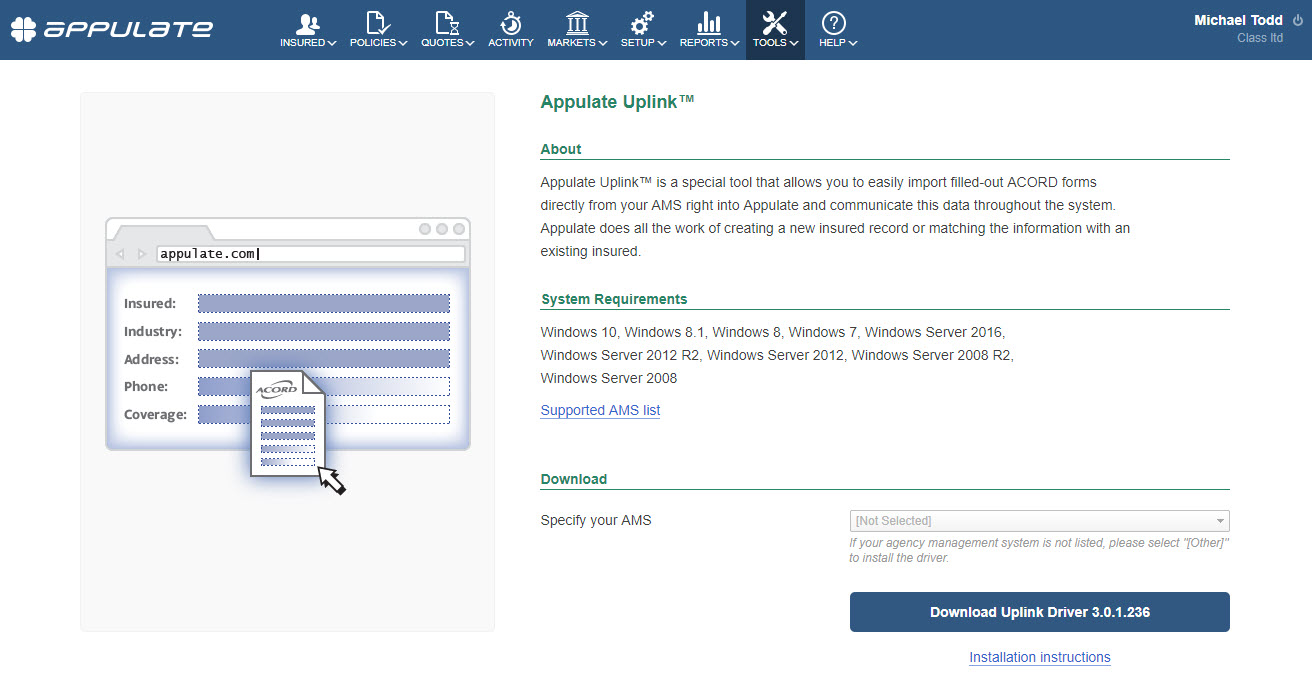Open the Quotes hourglass icon menu

(x=447, y=24)
